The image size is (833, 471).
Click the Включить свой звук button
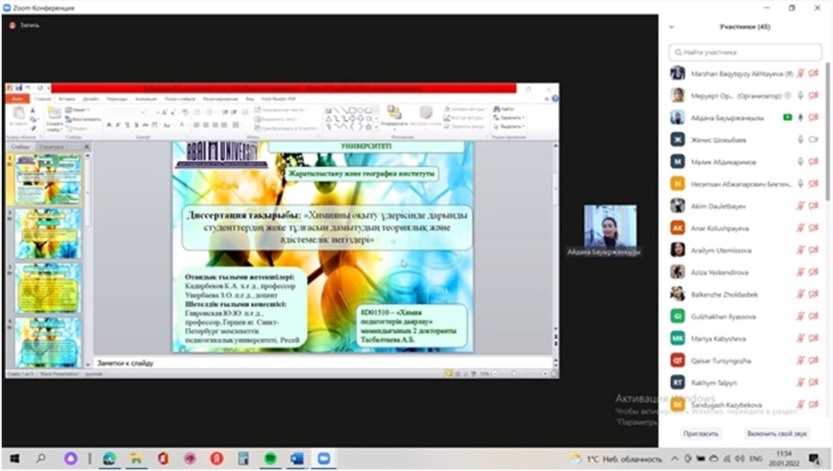click(x=776, y=434)
